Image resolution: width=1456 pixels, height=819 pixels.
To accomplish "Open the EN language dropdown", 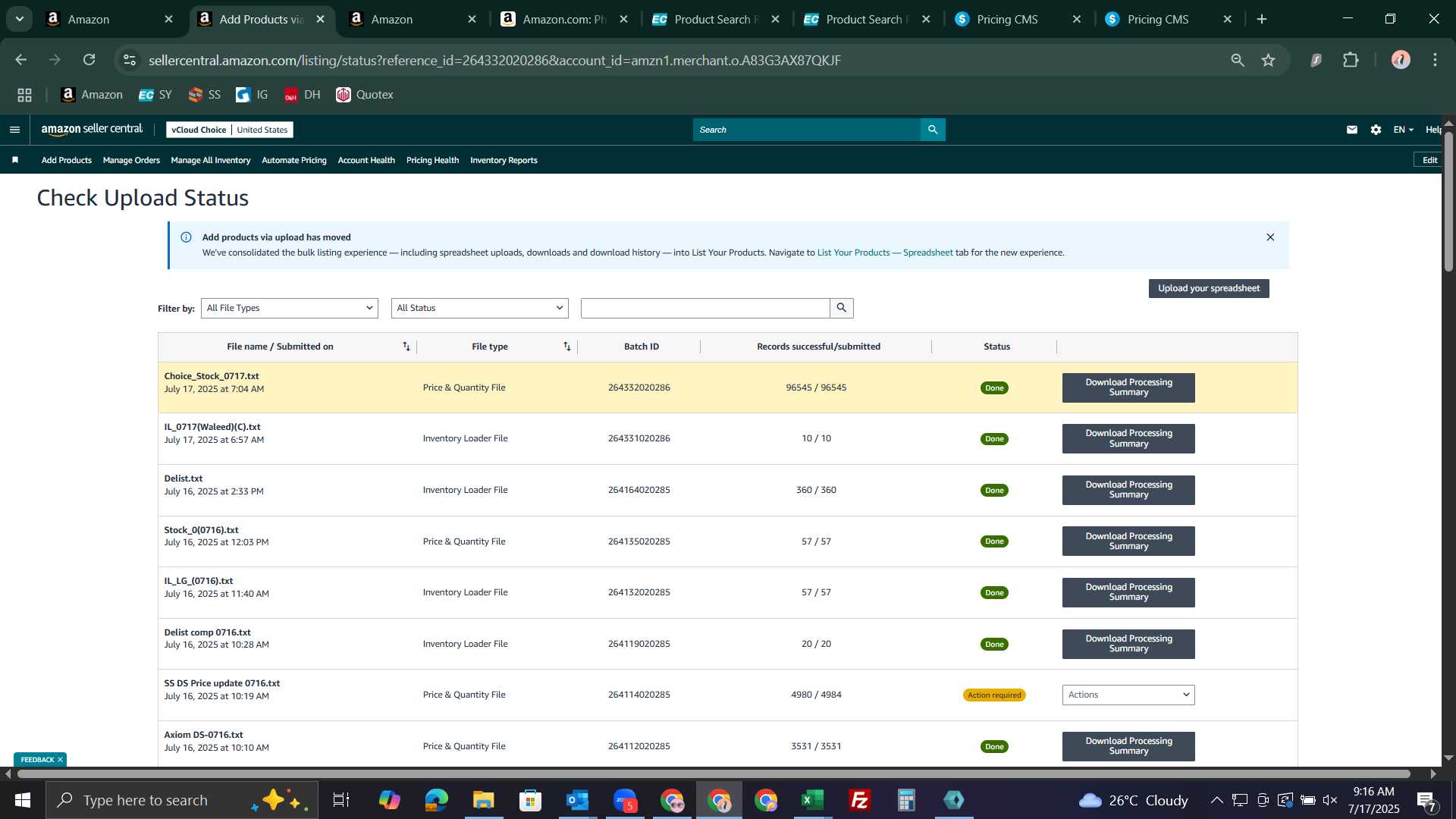I will point(1403,130).
